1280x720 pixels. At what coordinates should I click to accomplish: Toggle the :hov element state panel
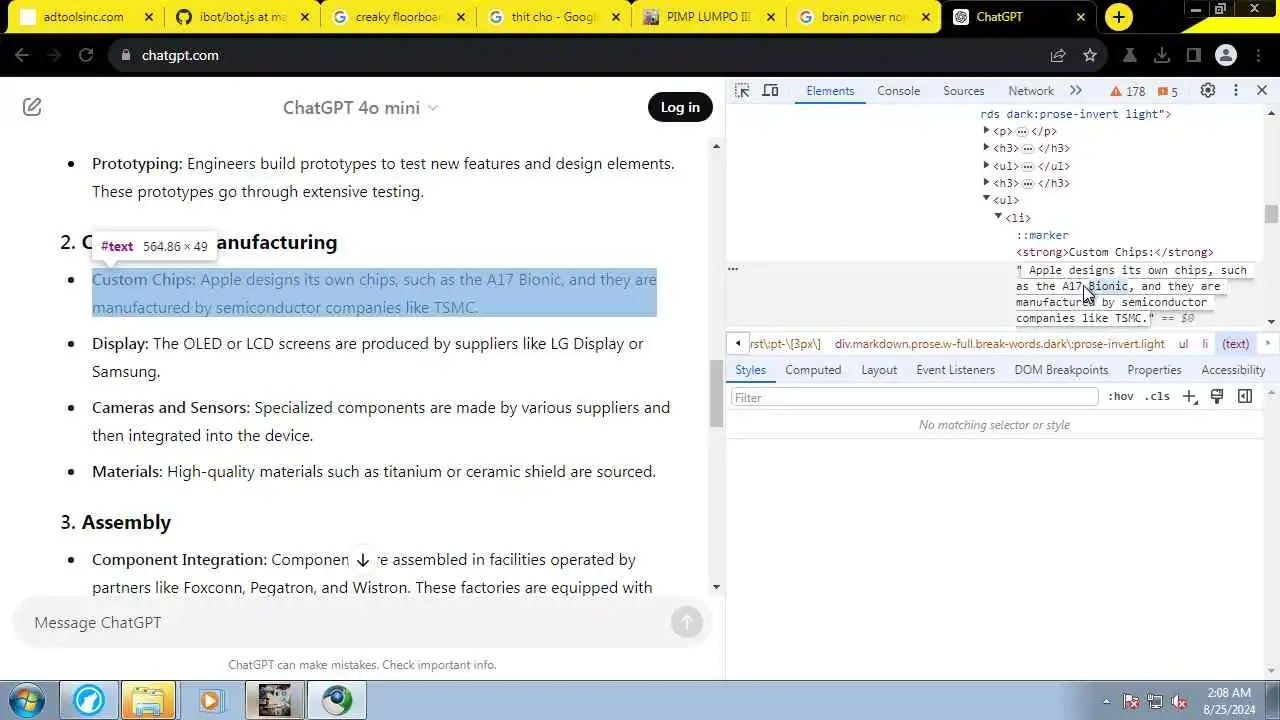click(1121, 397)
